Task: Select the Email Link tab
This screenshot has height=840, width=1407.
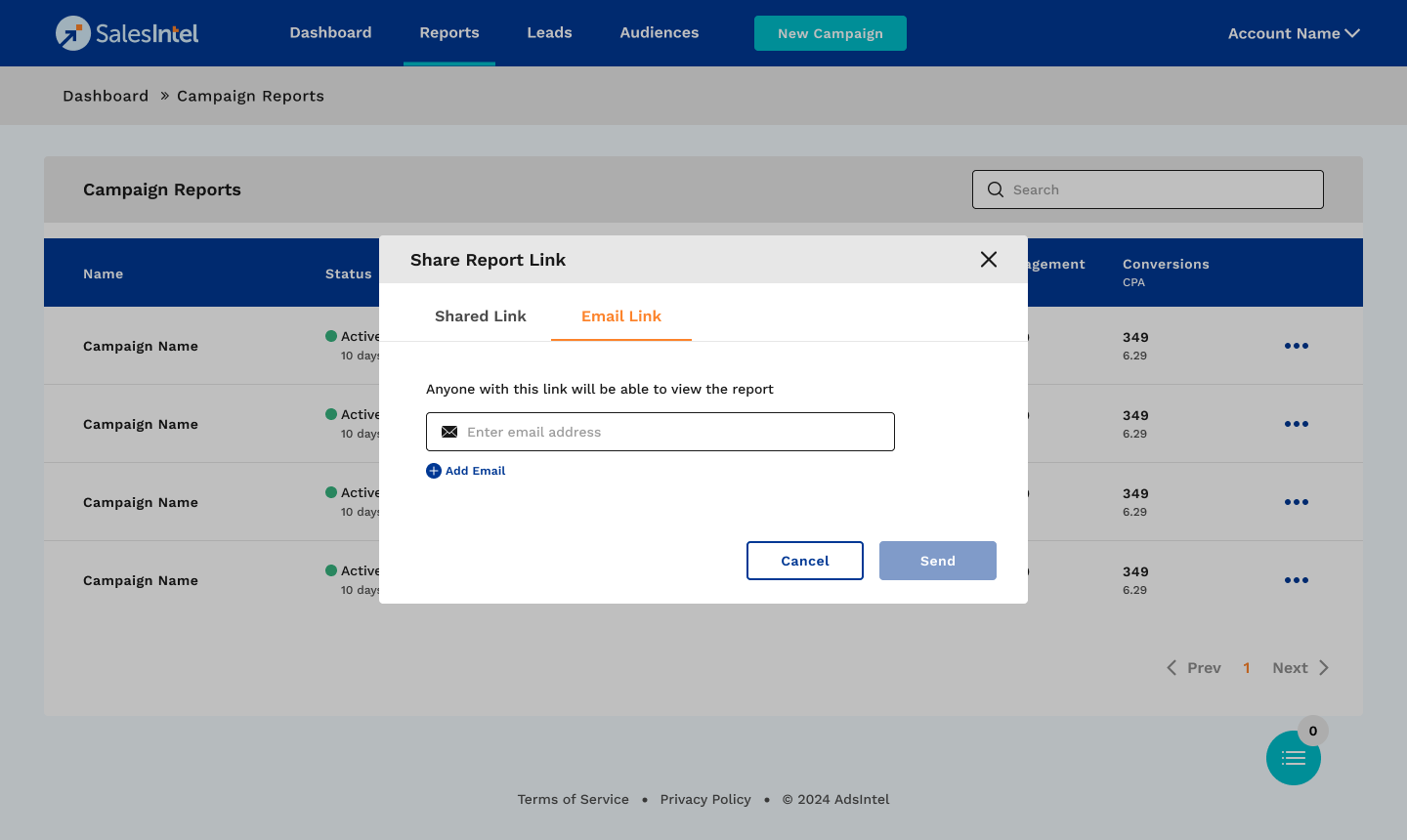Action: (x=621, y=316)
